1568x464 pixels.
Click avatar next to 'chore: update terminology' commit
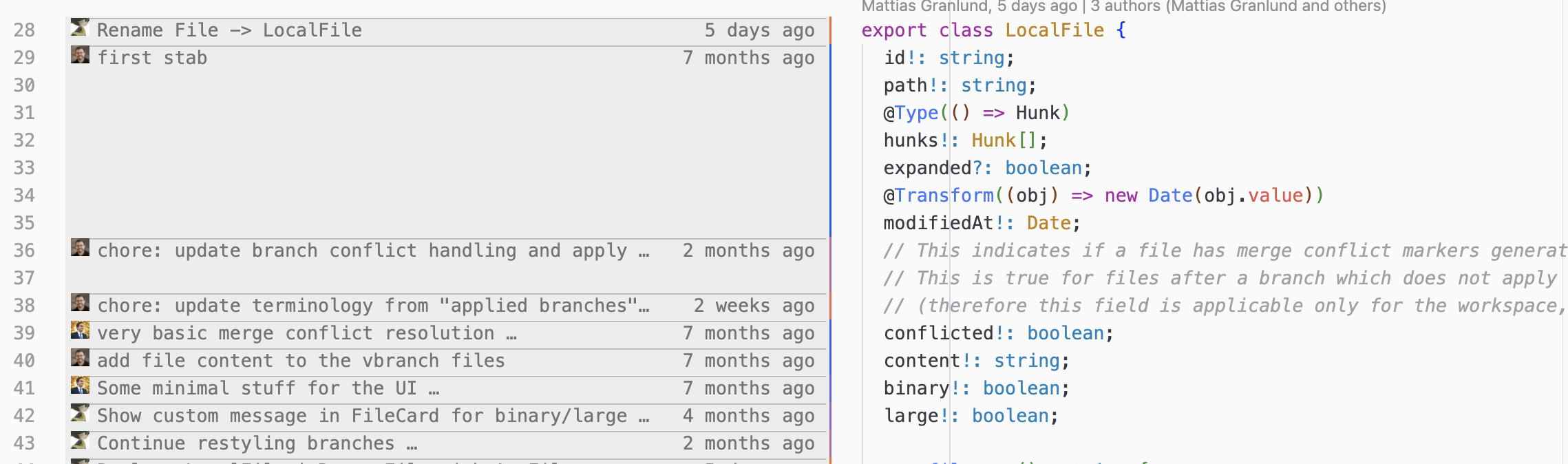point(80,303)
